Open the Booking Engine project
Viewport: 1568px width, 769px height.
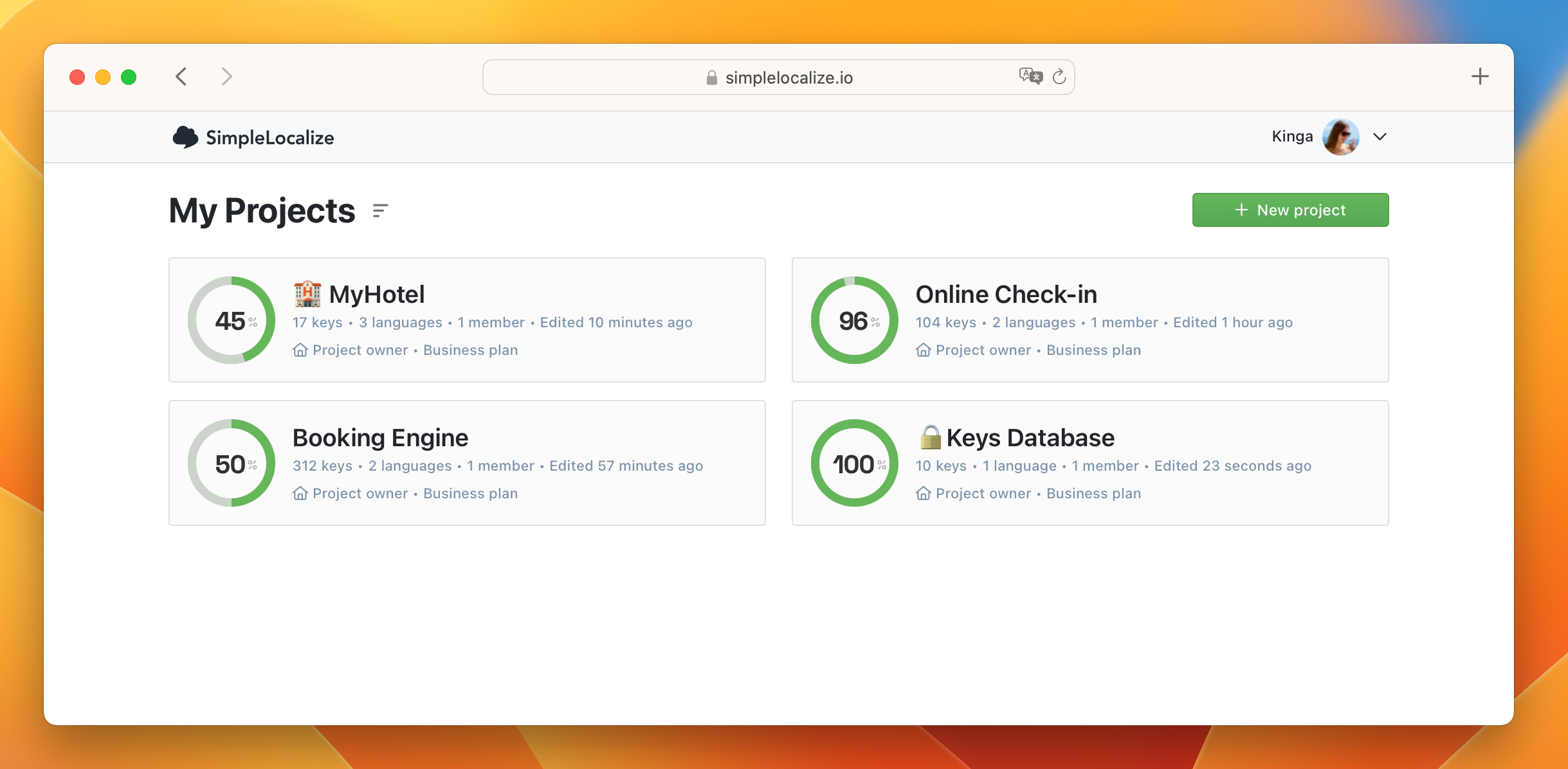(467, 463)
